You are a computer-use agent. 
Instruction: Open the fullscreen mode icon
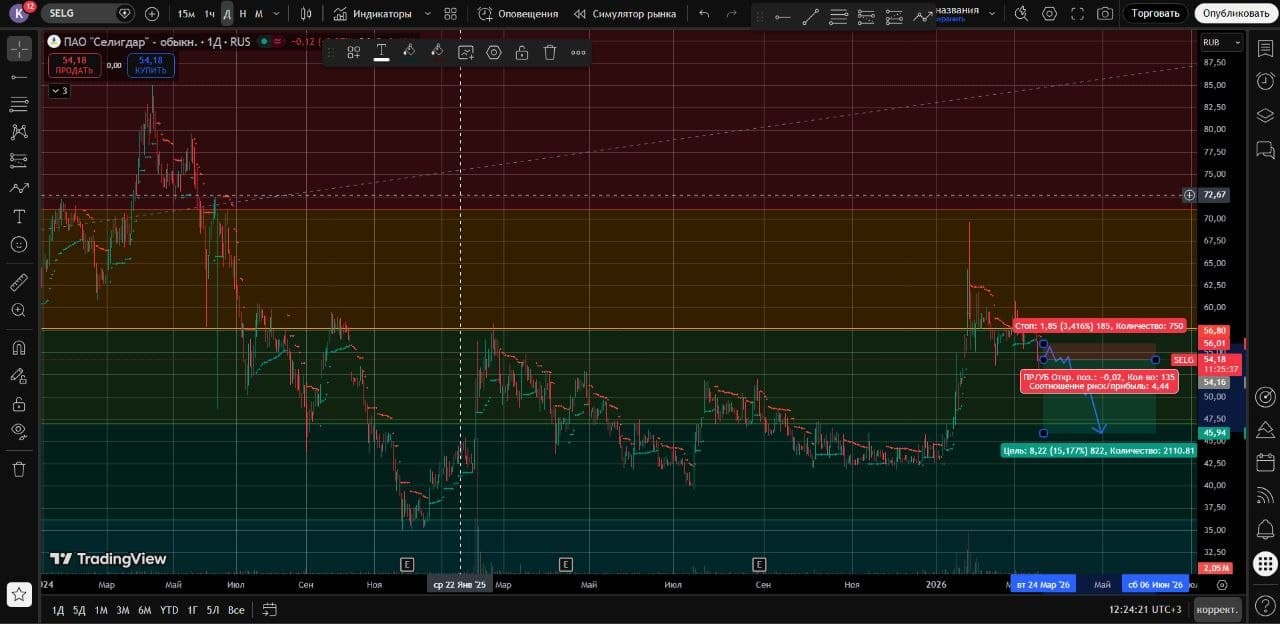tap(1077, 14)
